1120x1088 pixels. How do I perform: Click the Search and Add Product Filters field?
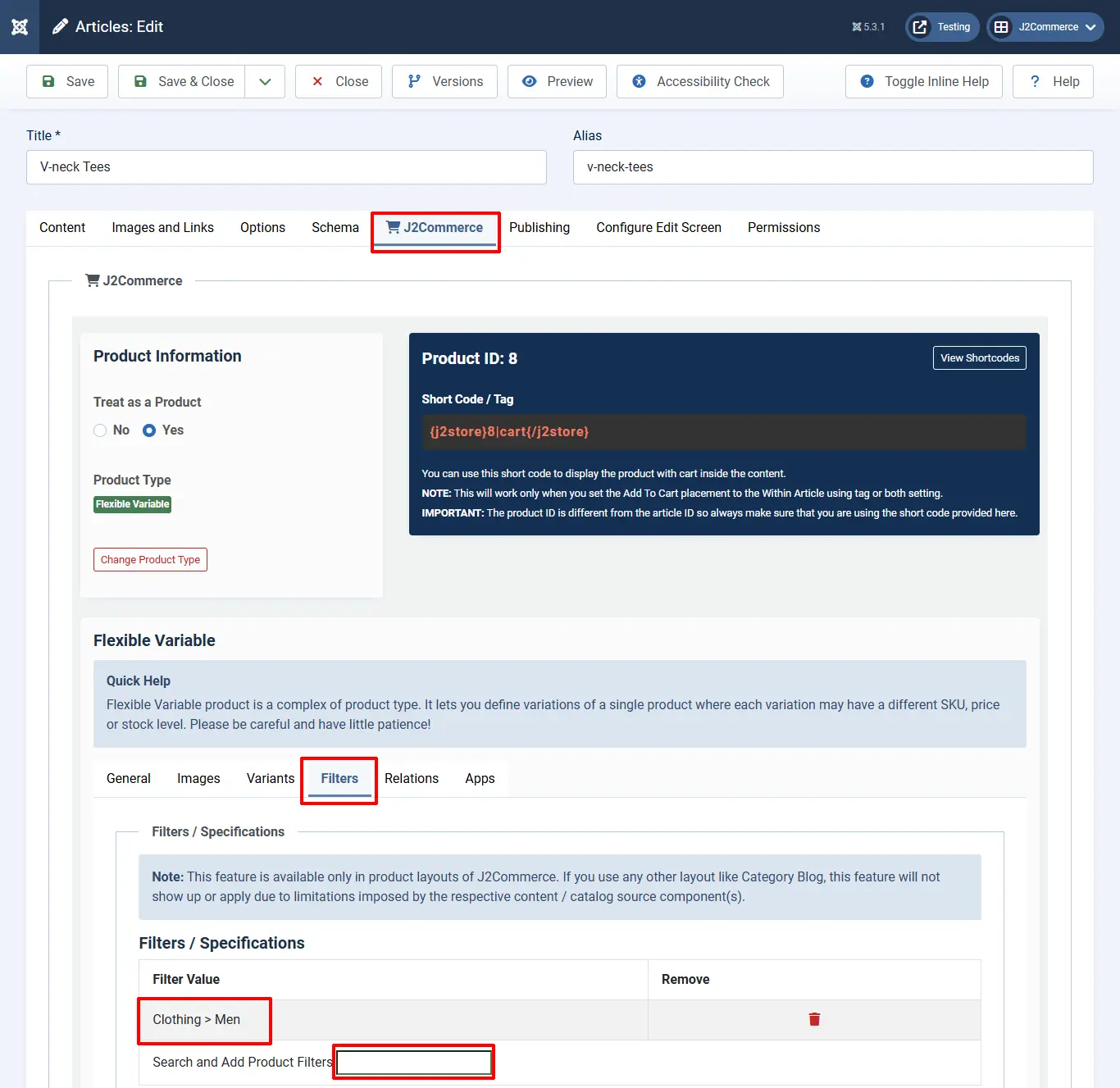pos(414,1063)
